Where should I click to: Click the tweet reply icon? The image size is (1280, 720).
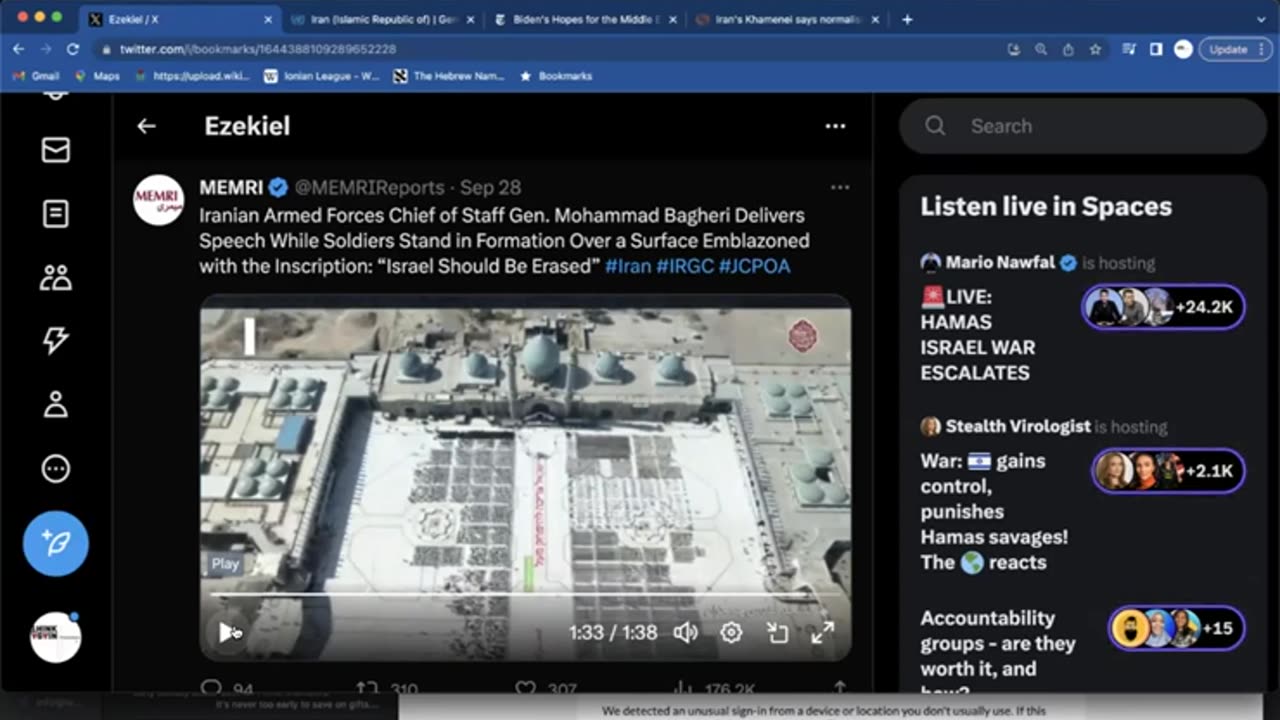point(211,688)
